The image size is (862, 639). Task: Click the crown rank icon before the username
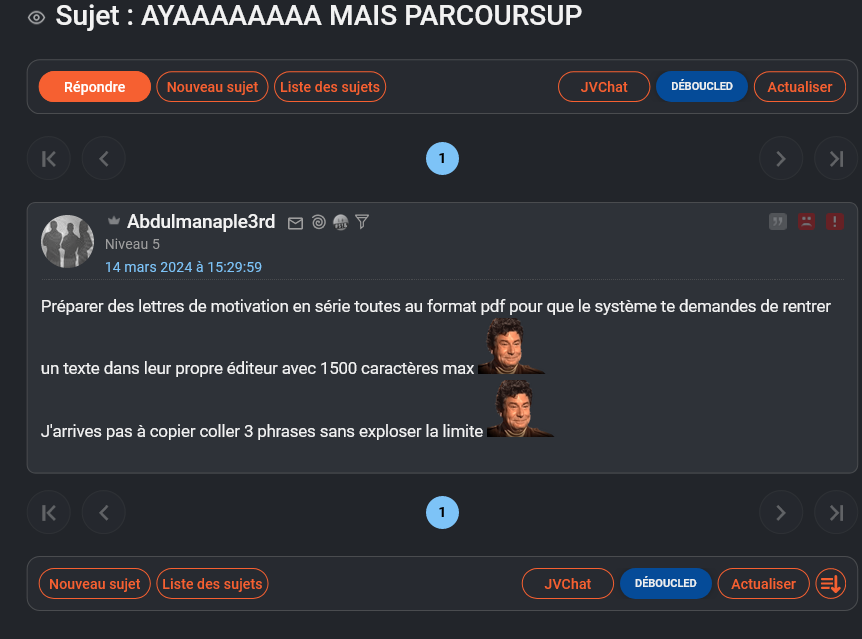(114, 221)
